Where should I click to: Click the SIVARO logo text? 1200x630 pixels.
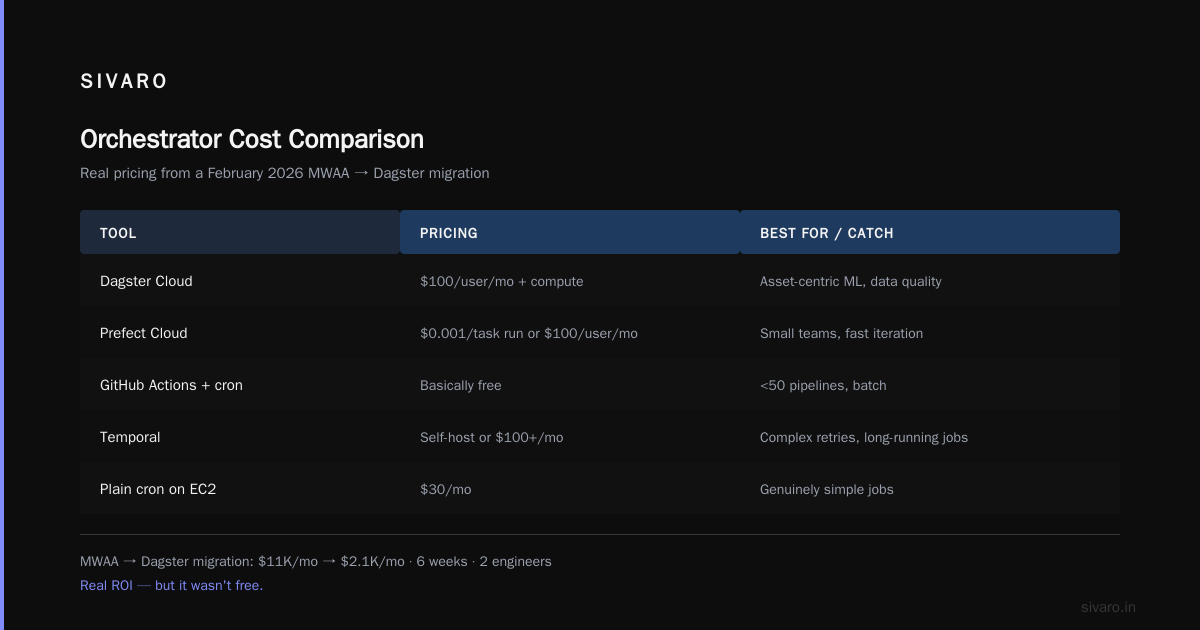tap(124, 82)
